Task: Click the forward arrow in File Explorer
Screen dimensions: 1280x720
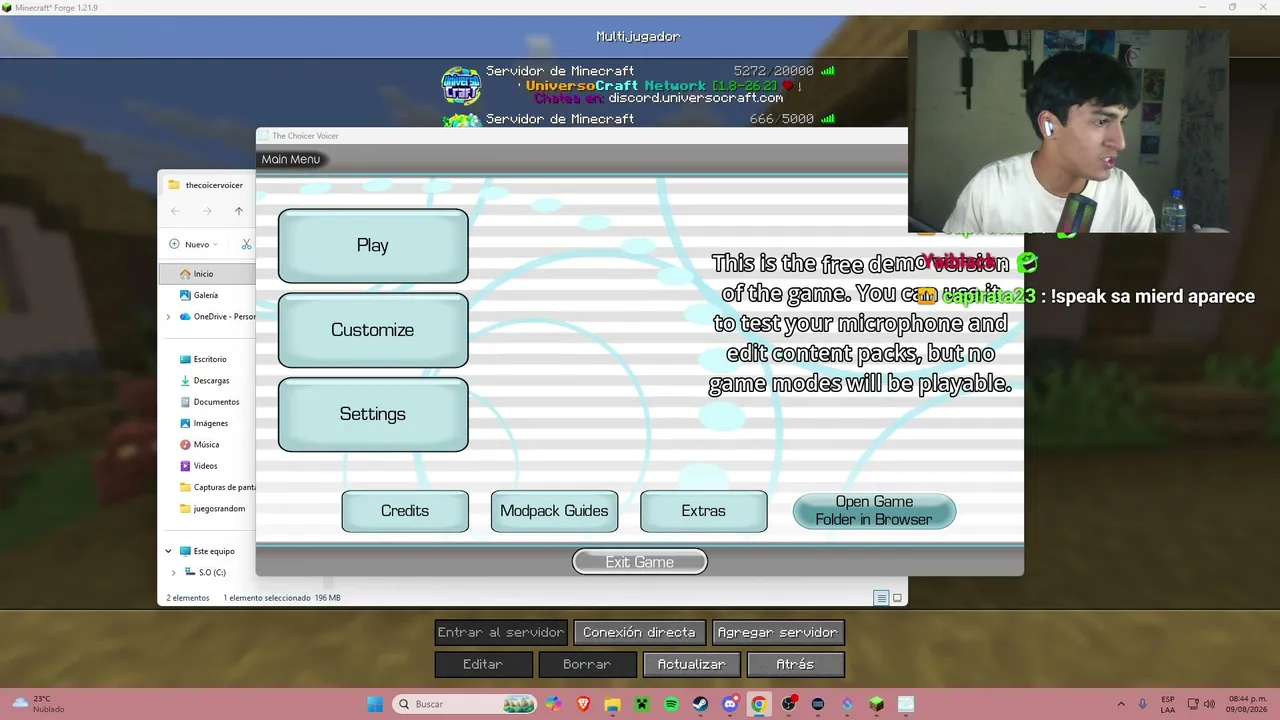Action: [207, 211]
